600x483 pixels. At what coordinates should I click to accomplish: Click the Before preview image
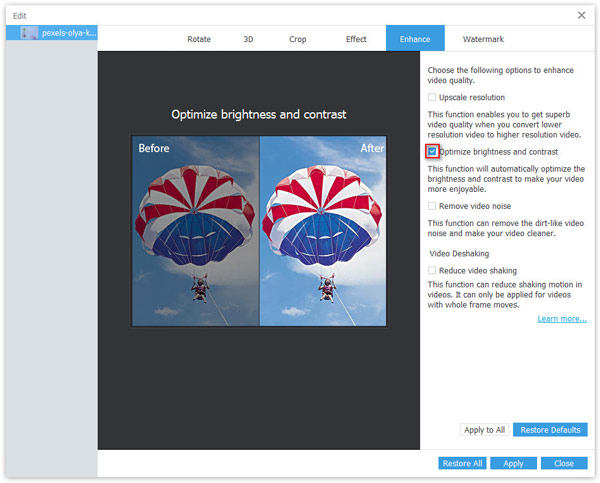[196, 231]
